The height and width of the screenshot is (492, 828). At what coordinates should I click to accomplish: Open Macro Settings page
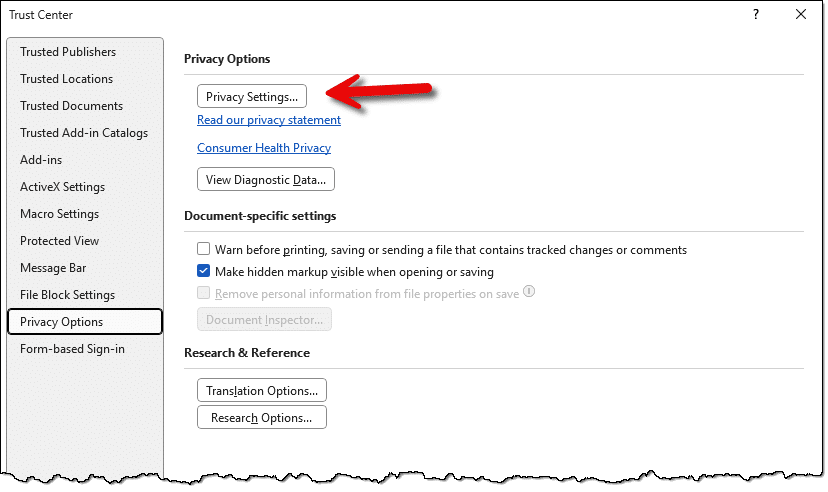(x=59, y=214)
